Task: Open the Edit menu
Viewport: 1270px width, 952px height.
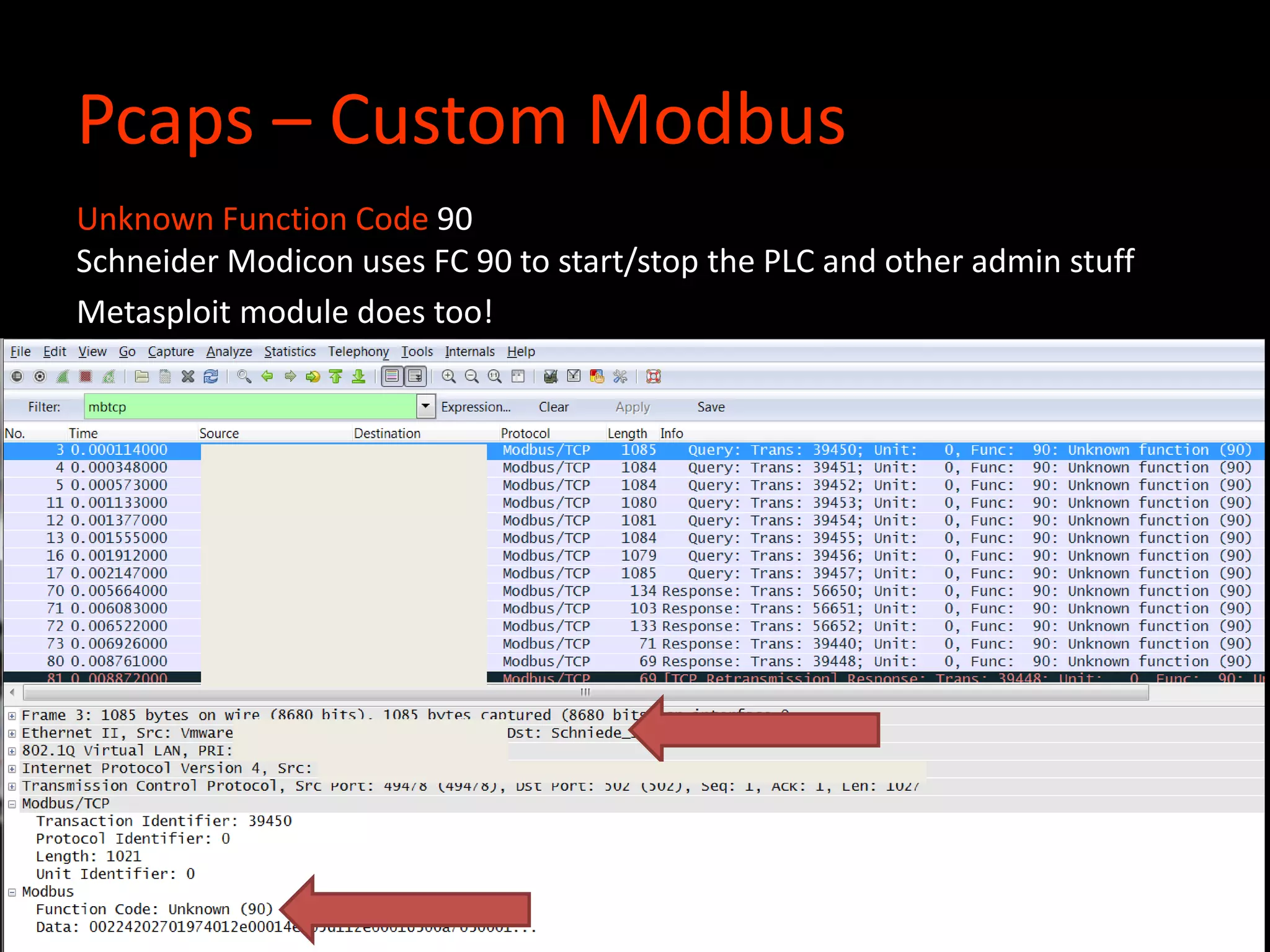Action: [55, 351]
